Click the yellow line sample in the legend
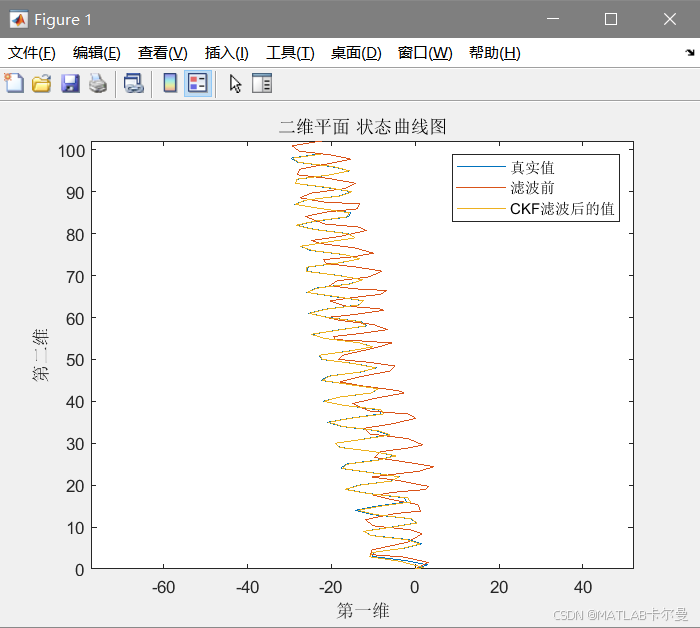Viewport: 700px width, 628px height. [x=481, y=208]
